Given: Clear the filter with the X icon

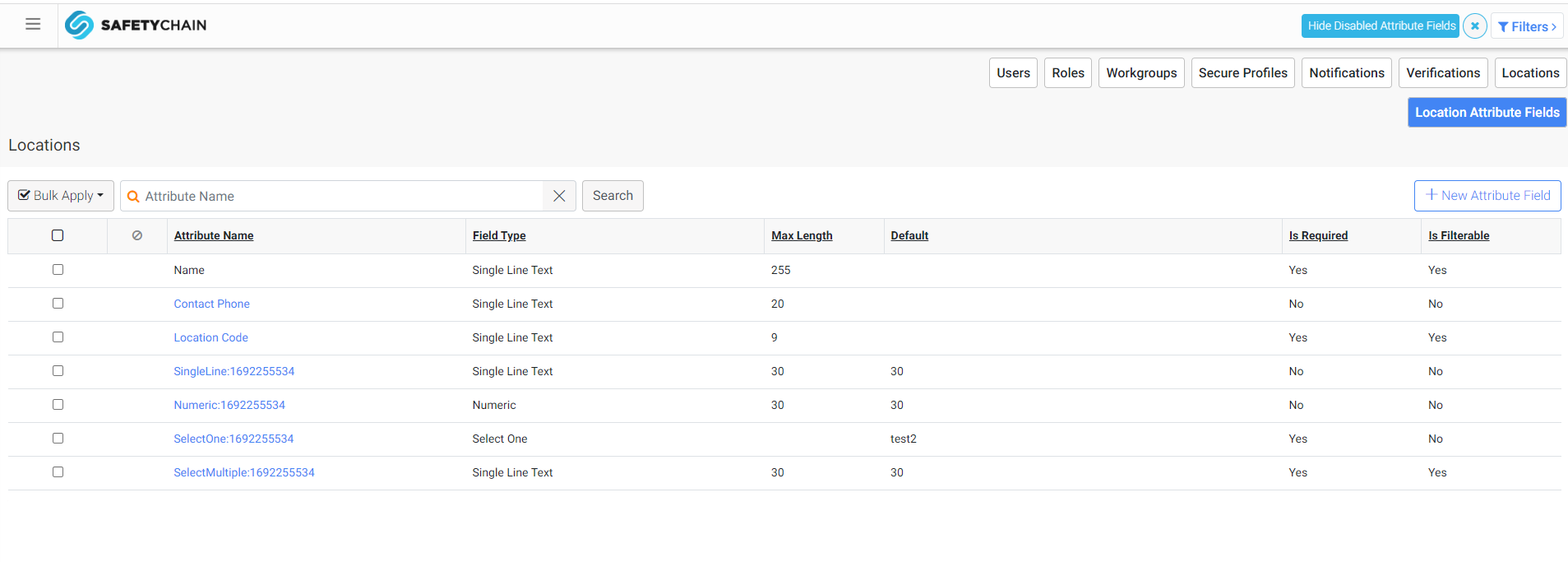Looking at the screenshot, I should pyautogui.click(x=1475, y=26).
